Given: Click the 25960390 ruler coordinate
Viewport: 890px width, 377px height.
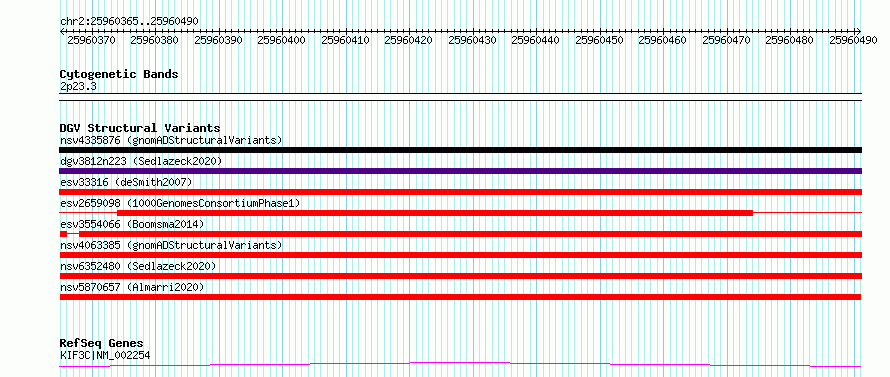Looking at the screenshot, I should (219, 40).
